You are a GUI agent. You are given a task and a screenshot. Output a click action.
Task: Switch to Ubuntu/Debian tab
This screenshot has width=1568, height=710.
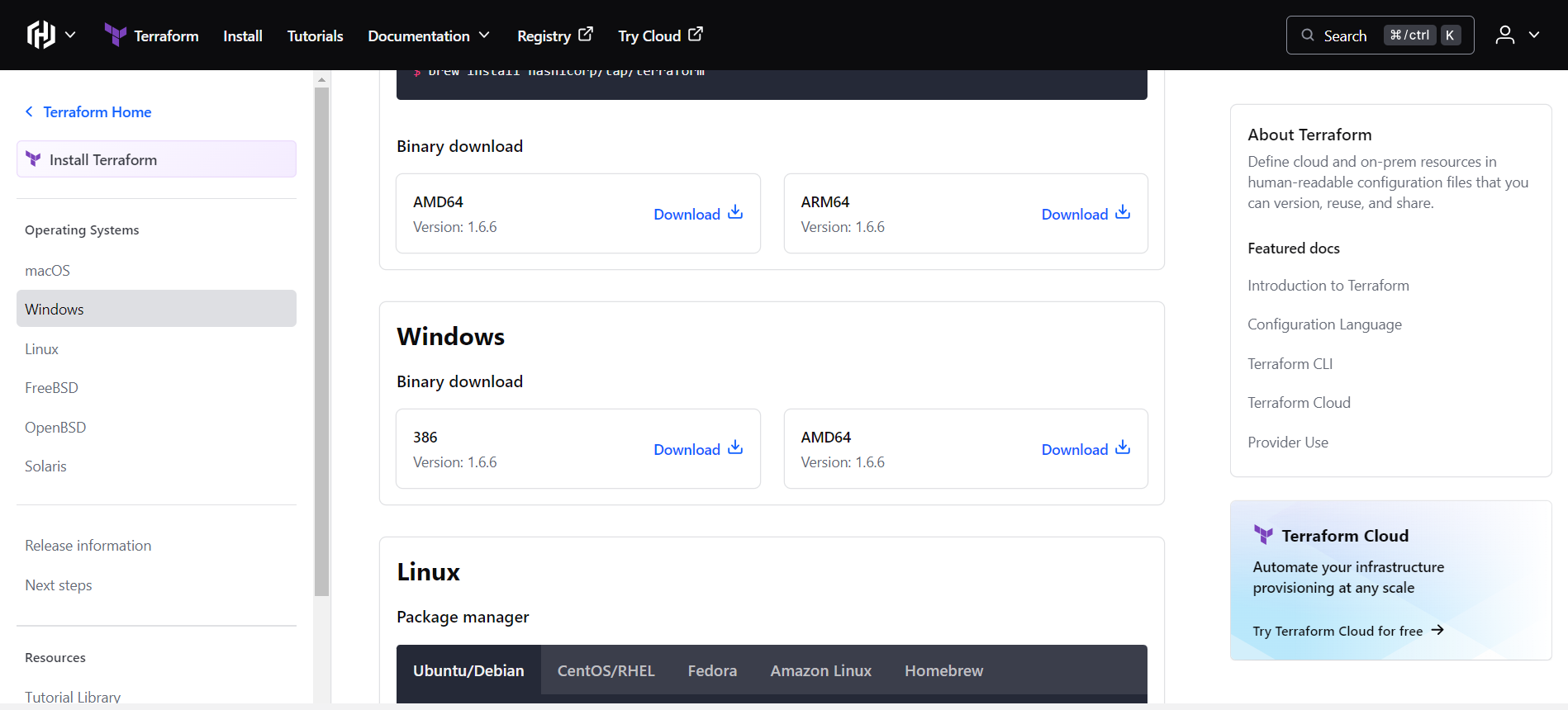(x=468, y=670)
